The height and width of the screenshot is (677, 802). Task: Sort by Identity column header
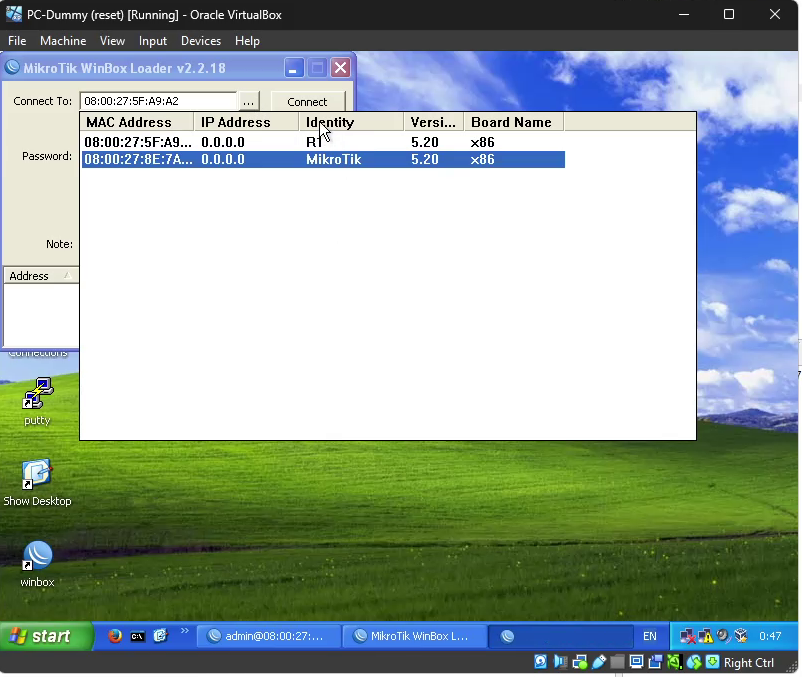351,122
